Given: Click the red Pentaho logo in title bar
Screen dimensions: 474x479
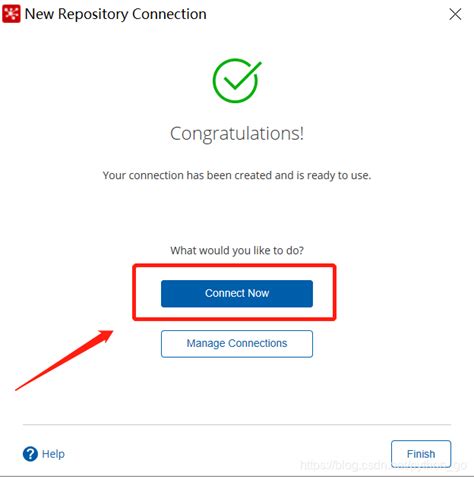Looking at the screenshot, I should point(11,14).
